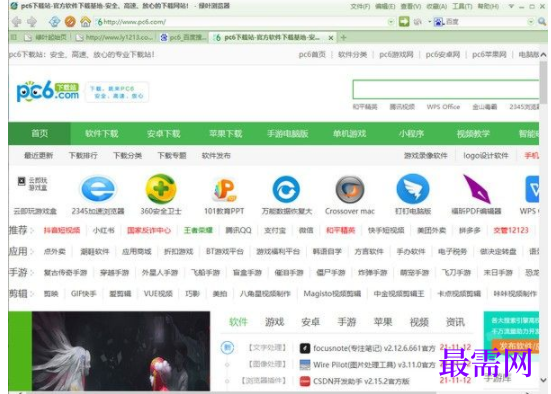Close the pc6下载站 tab
Image resolution: width=551 pixels, height=394 pixels.
[x=331, y=38]
